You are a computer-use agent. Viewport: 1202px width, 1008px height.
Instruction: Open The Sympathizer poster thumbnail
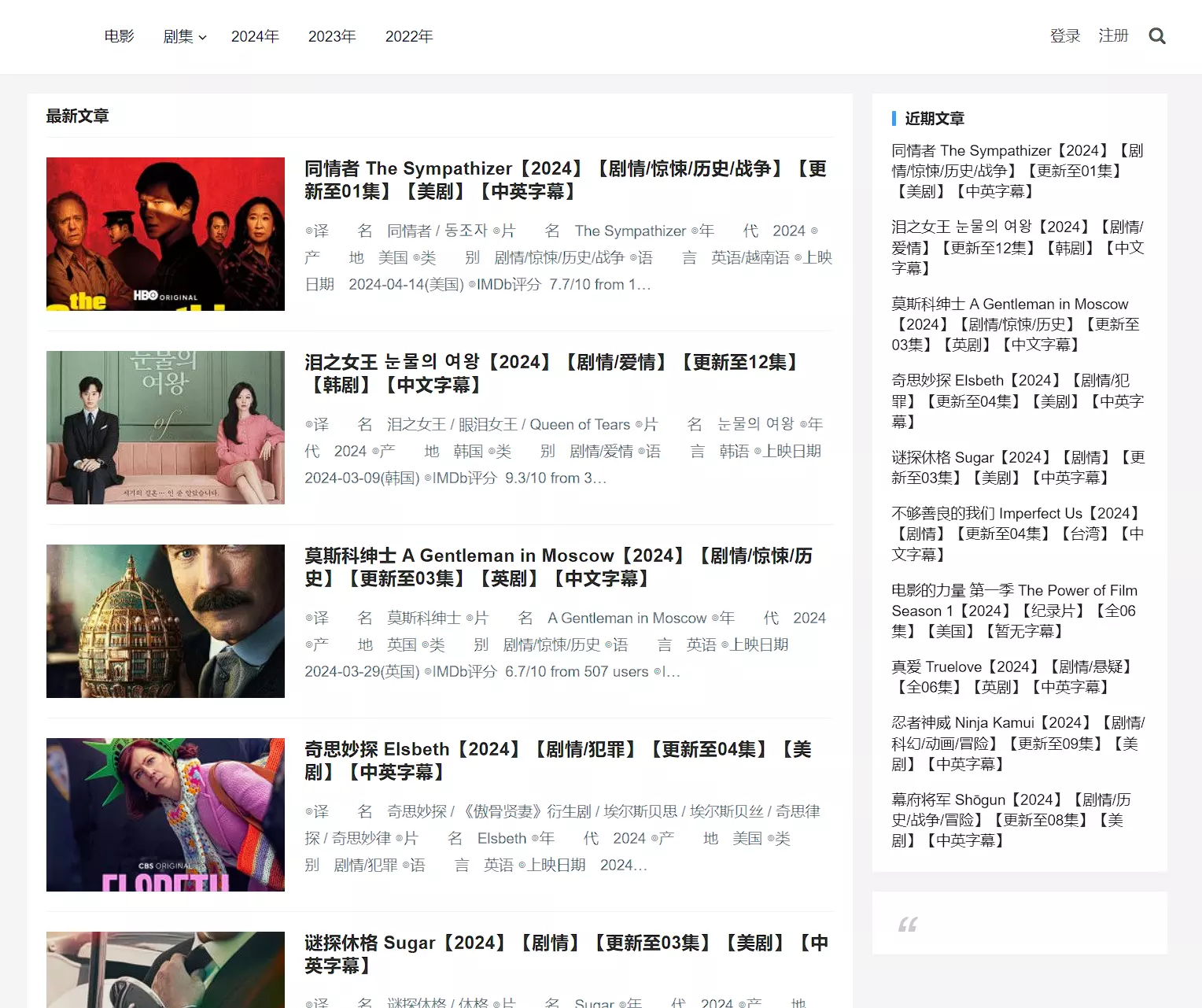click(x=165, y=234)
